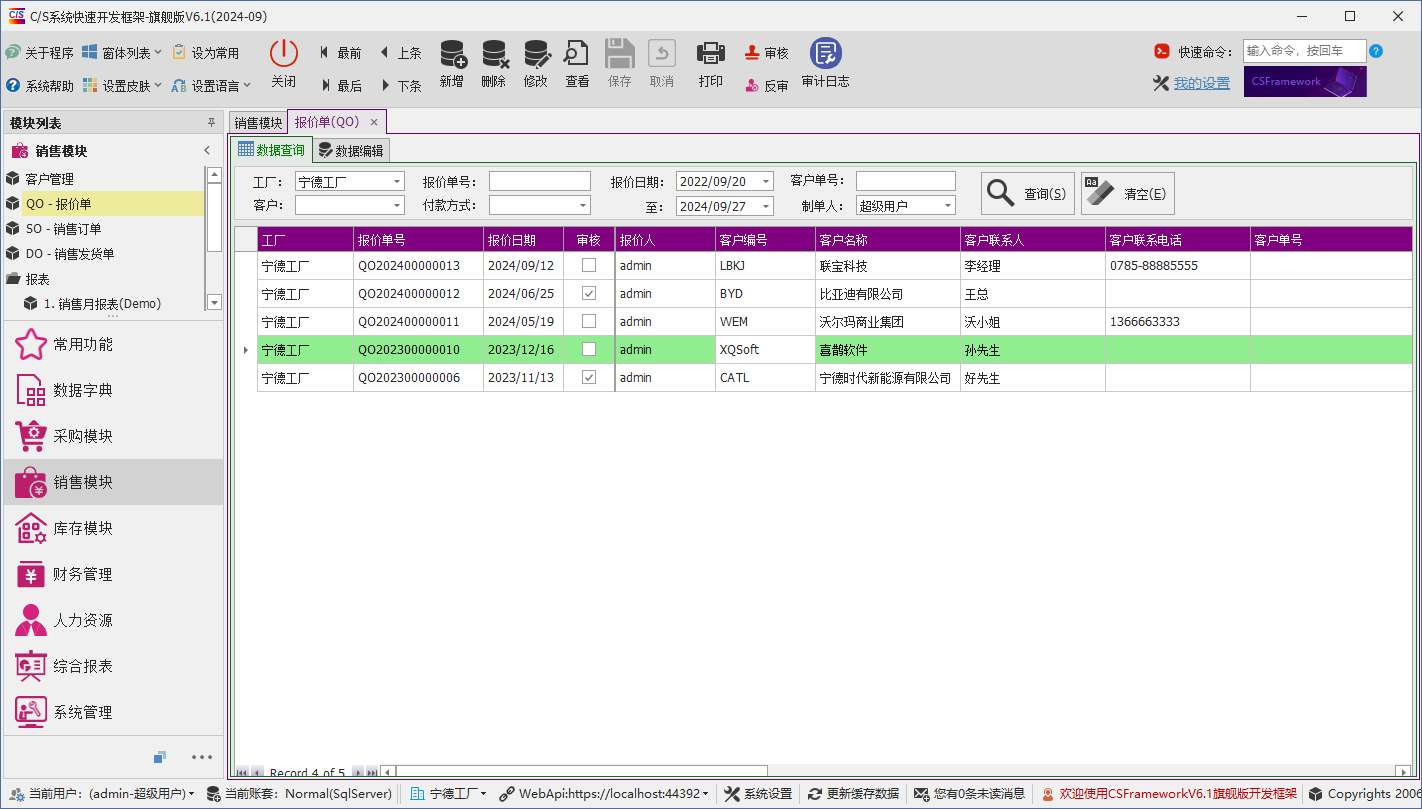Viewport: 1422px width, 809px height.
Task: Toggle 审核 checkbox for QO202300000006
Action: click(x=589, y=377)
